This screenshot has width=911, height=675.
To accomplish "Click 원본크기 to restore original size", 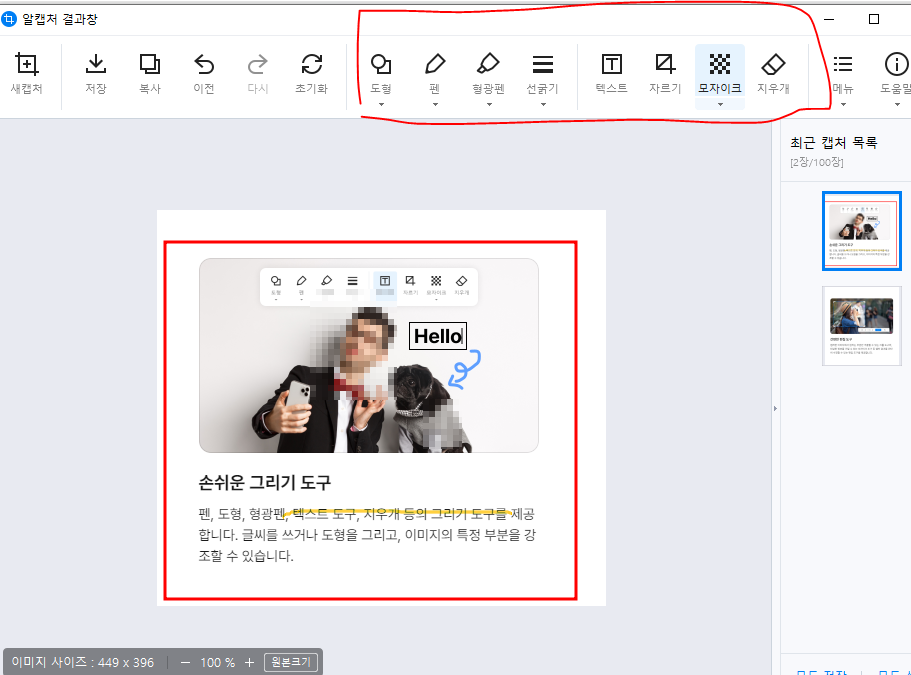I will 291,661.
